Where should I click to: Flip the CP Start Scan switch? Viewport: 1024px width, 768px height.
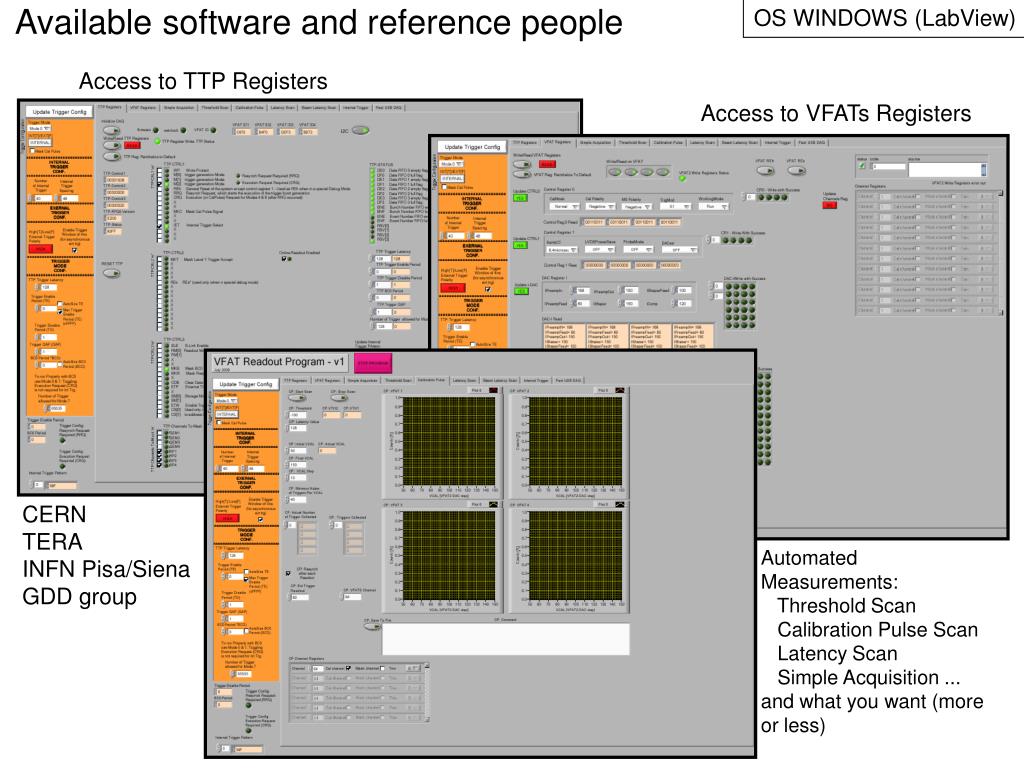click(x=297, y=398)
